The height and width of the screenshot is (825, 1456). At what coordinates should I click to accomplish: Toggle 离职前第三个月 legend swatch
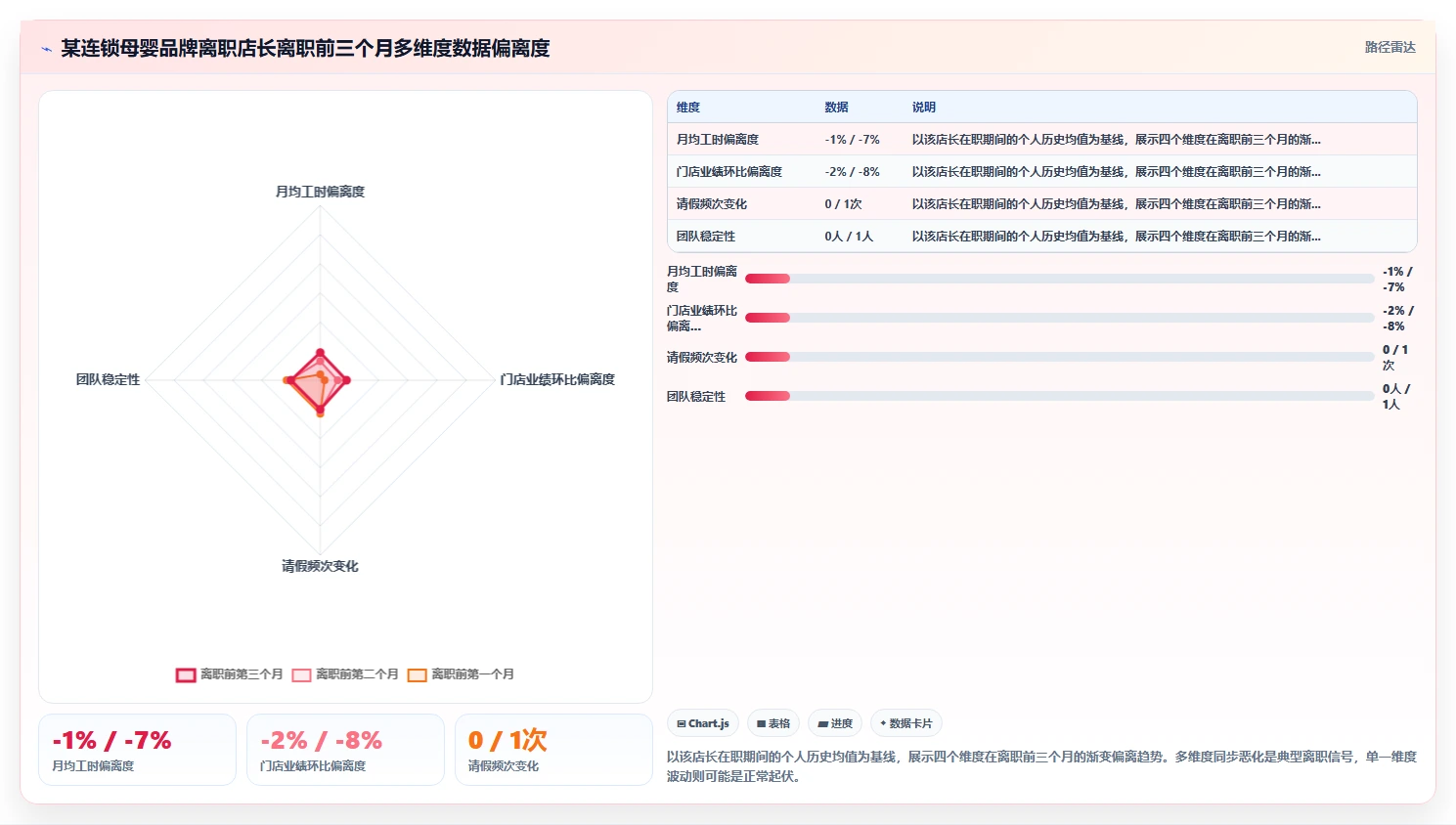(186, 674)
